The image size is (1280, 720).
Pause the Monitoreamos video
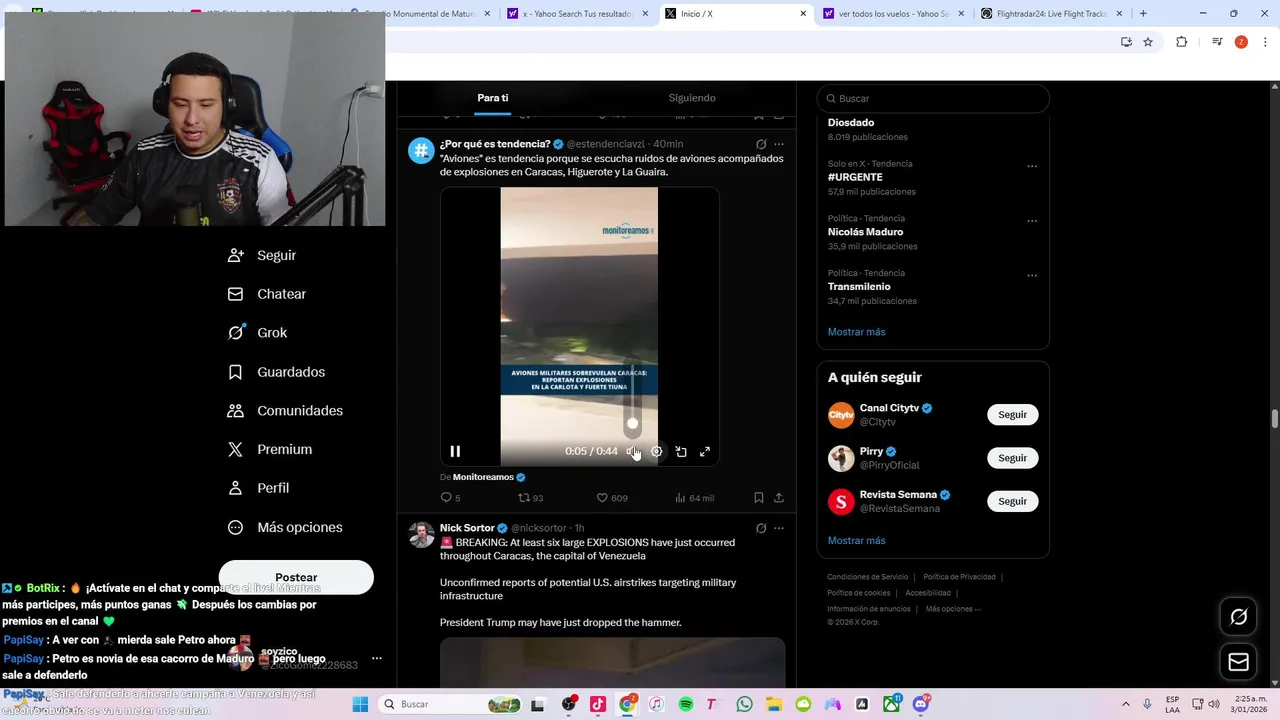pyautogui.click(x=455, y=452)
